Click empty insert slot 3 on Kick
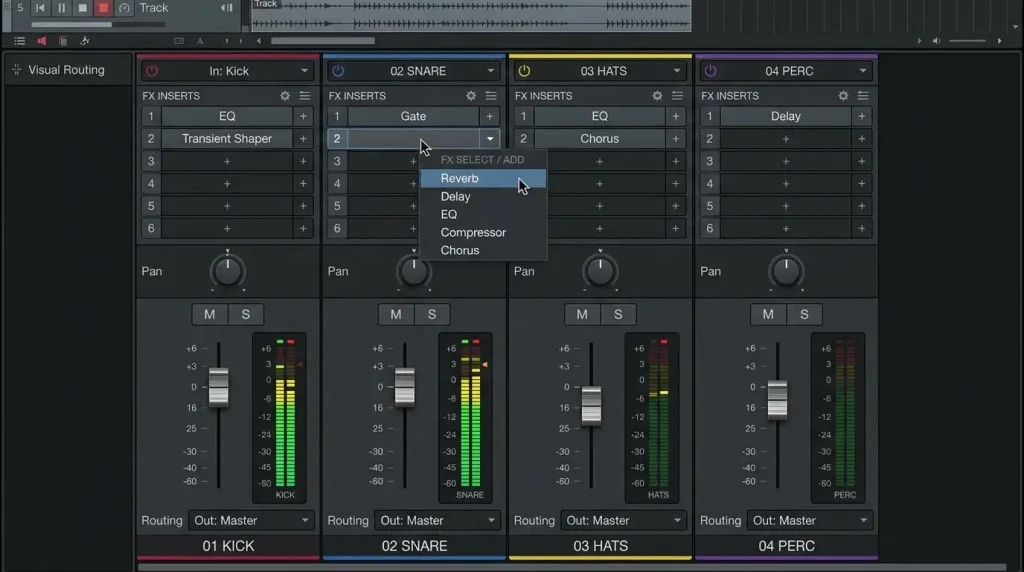This screenshot has height=572, width=1024. (227, 161)
